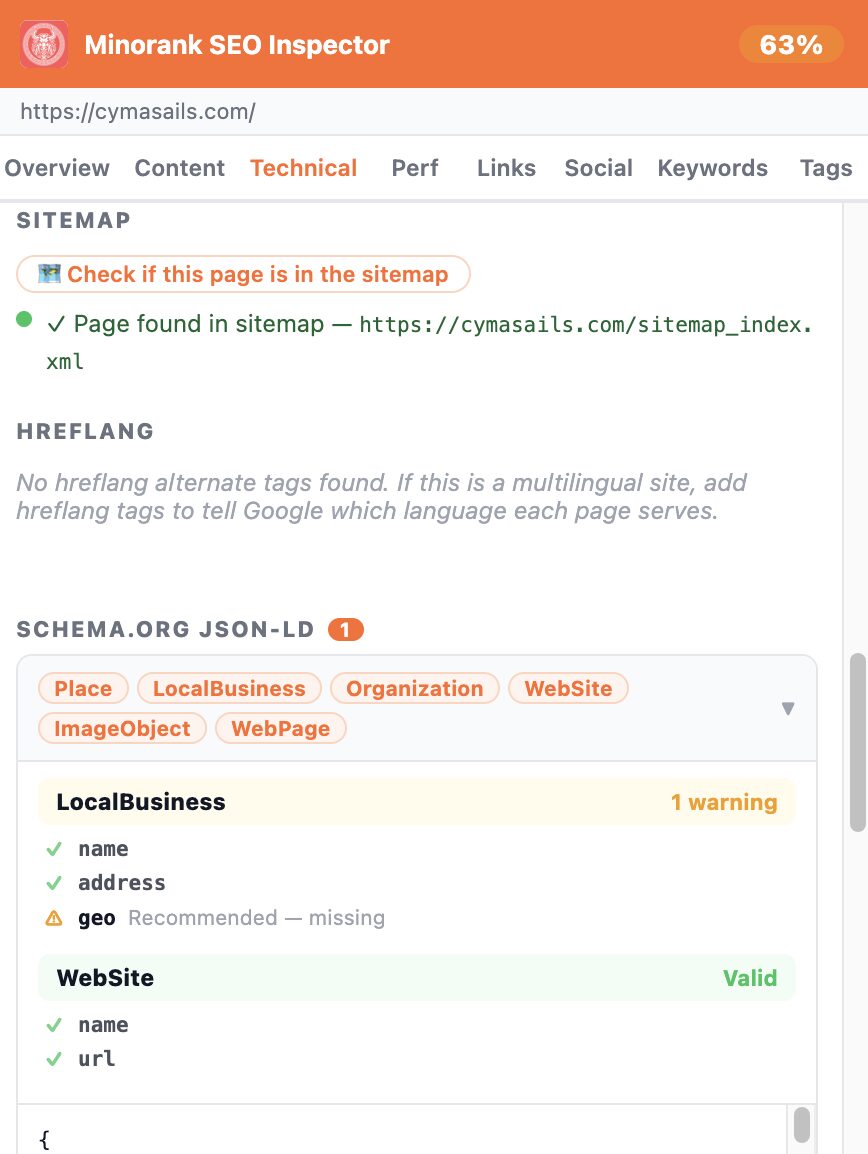Click the HREFLANG section heading
The height and width of the screenshot is (1154, 868).
pyautogui.click(x=85, y=431)
